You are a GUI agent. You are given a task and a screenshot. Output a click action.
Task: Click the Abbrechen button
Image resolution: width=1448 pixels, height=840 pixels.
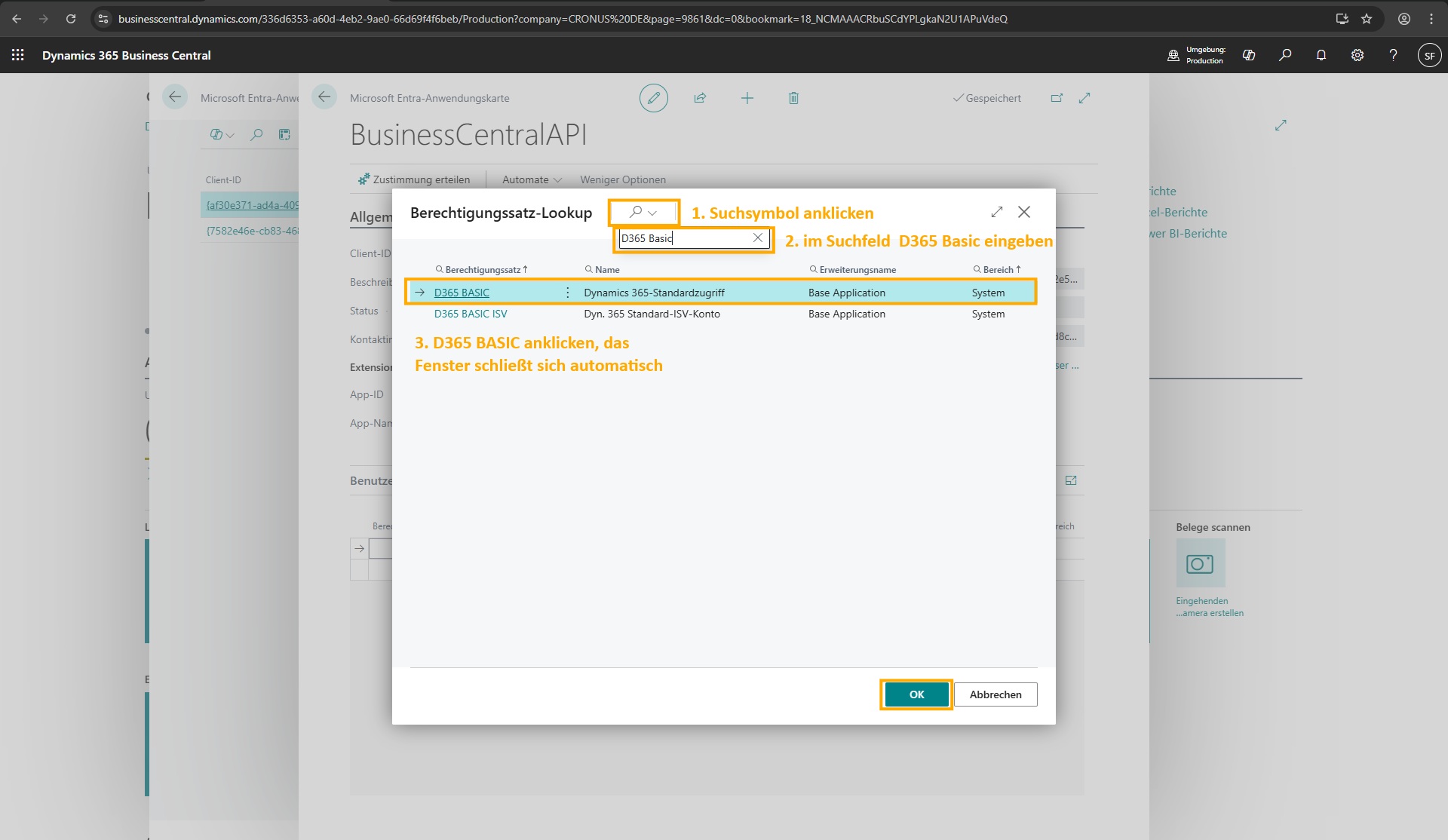pyautogui.click(x=995, y=694)
